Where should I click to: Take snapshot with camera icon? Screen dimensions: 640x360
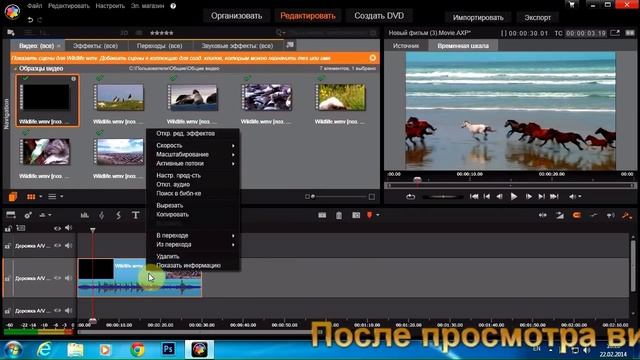[356, 215]
